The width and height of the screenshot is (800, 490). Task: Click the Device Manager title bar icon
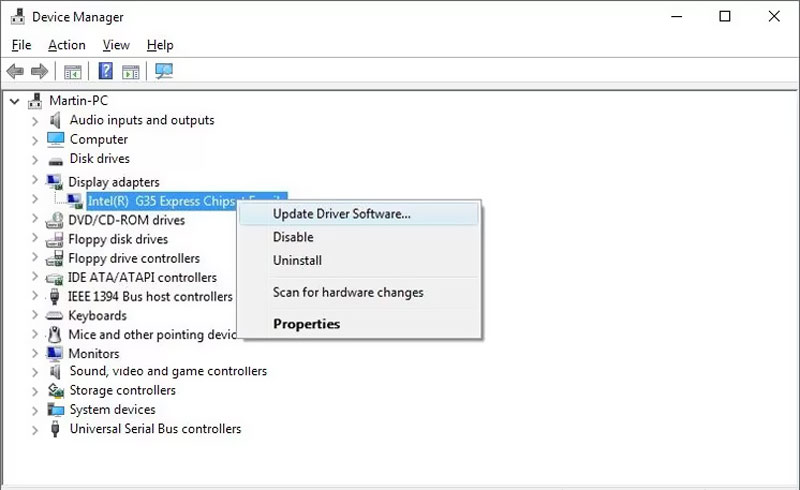[x=17, y=16]
